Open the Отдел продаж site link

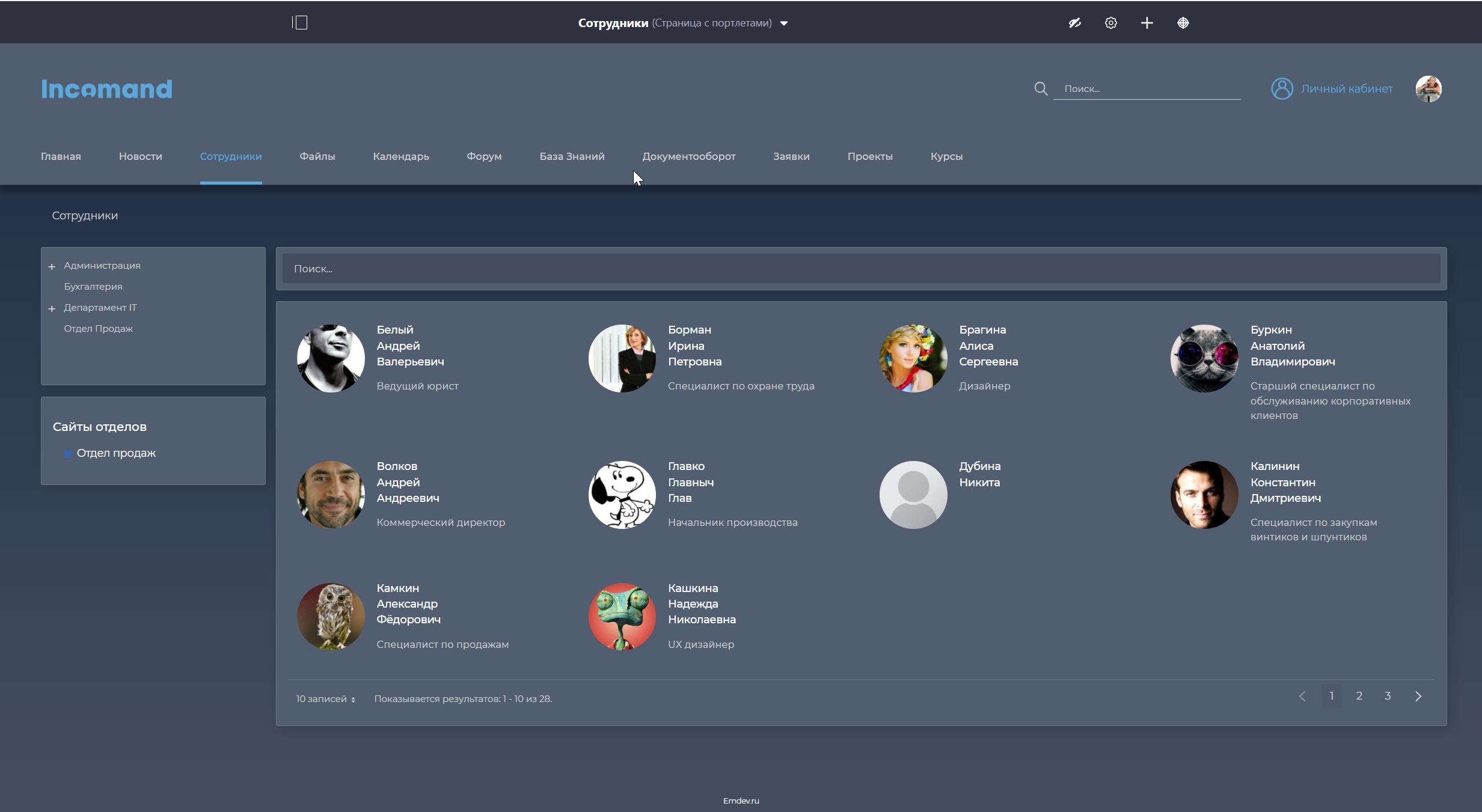tap(116, 453)
